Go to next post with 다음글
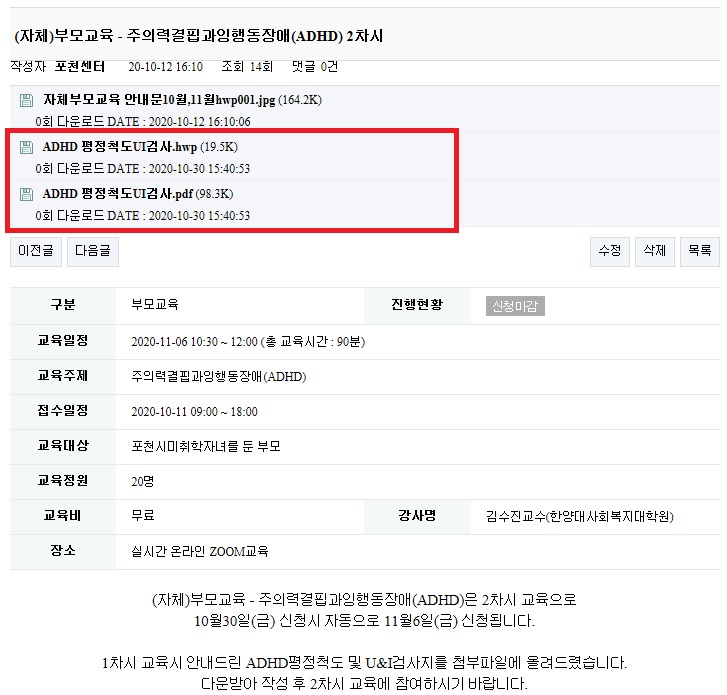The height and width of the screenshot is (695, 727). pos(93,252)
